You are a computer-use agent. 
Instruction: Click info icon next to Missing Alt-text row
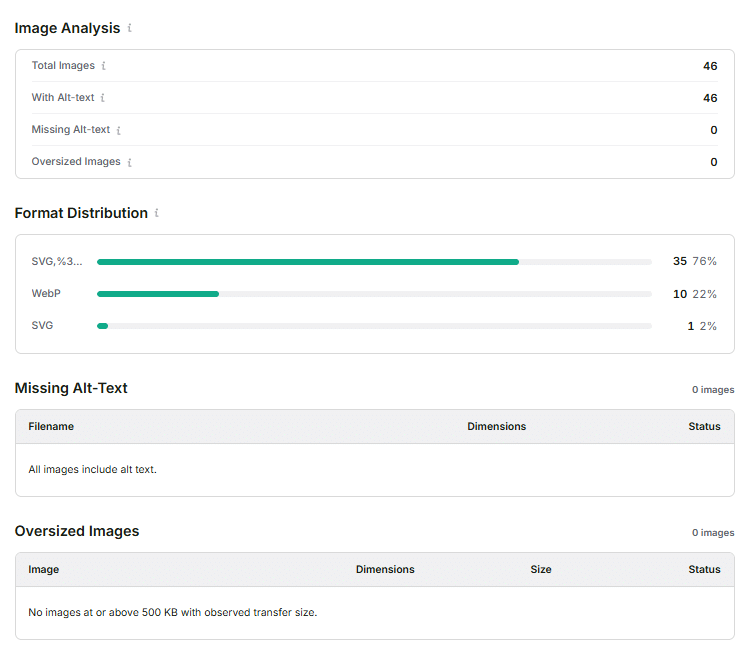click(118, 130)
